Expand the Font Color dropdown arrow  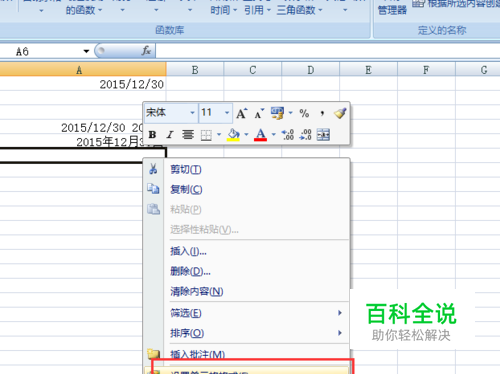(274, 134)
